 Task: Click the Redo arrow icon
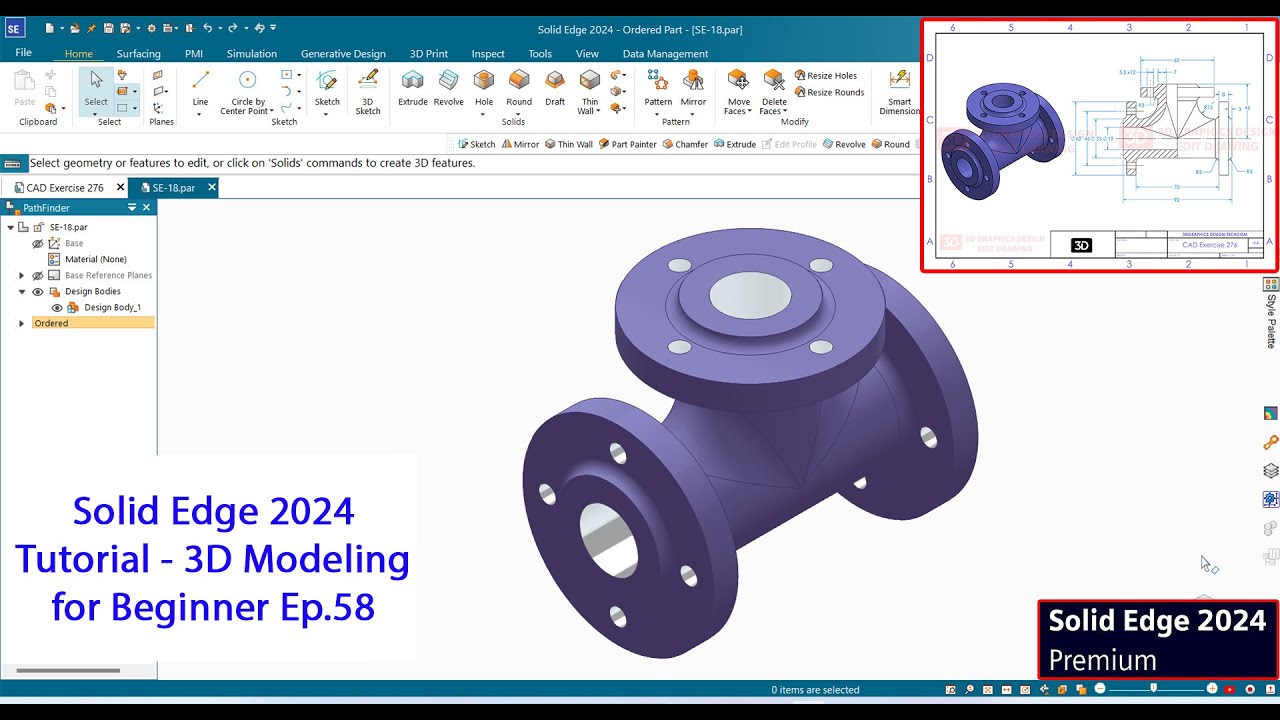coord(232,28)
